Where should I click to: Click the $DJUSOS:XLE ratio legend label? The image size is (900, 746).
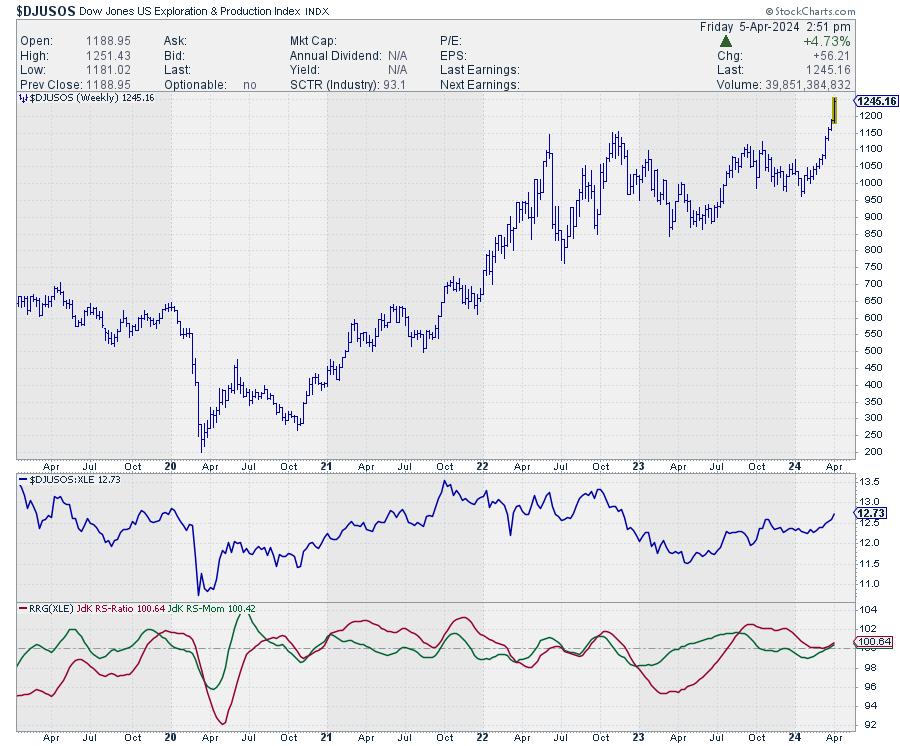66,481
